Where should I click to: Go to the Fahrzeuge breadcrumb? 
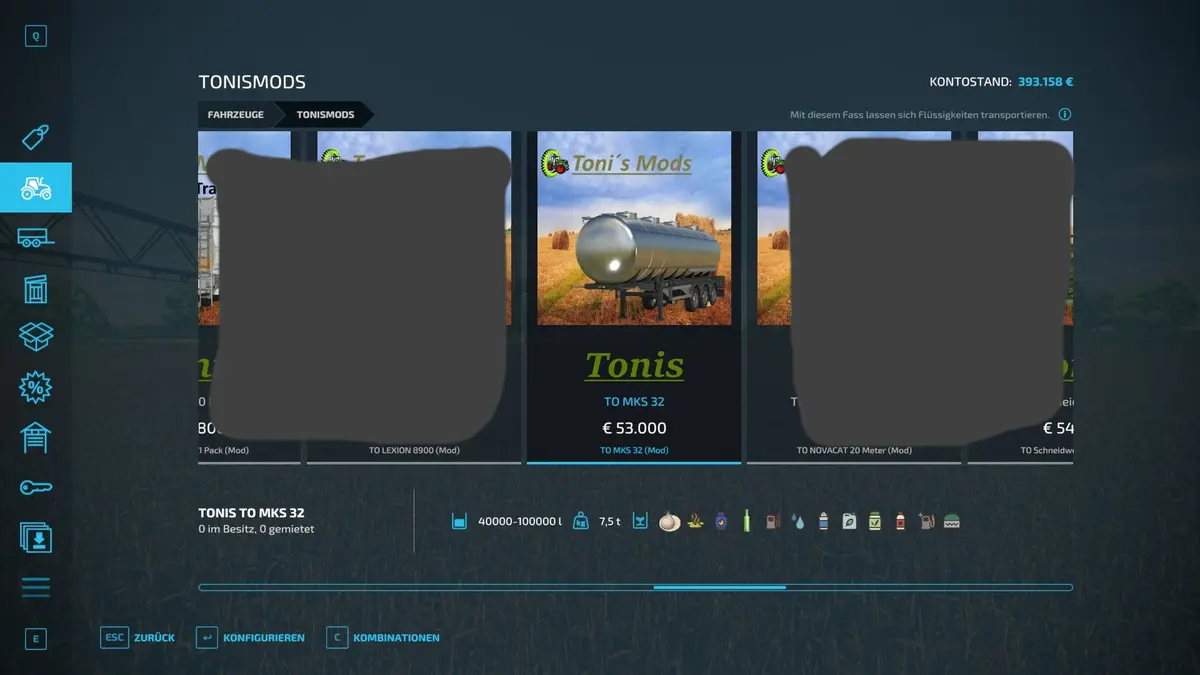(236, 115)
